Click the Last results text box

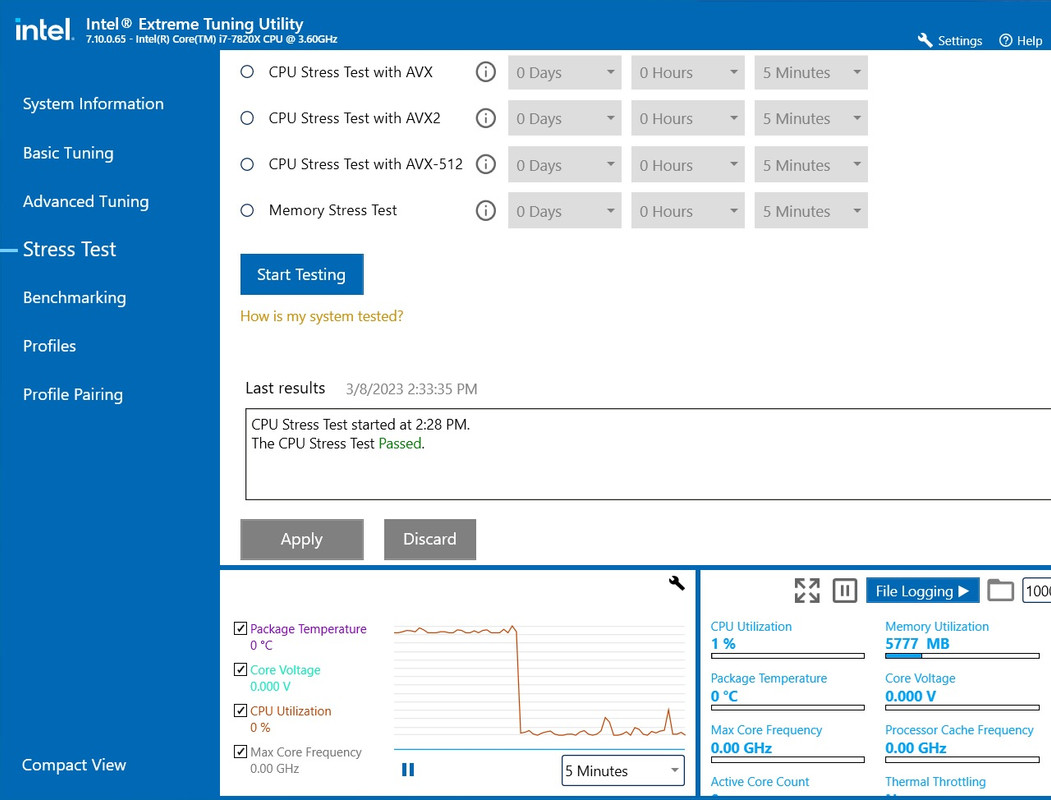click(x=647, y=454)
